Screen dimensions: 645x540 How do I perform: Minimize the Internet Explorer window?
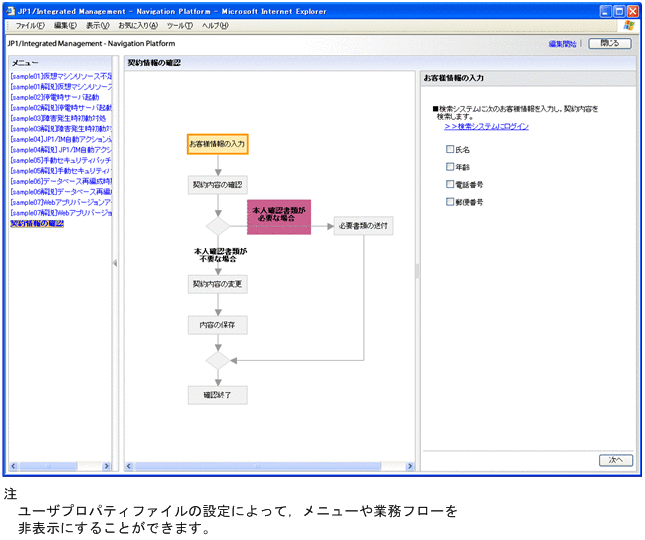click(x=606, y=11)
